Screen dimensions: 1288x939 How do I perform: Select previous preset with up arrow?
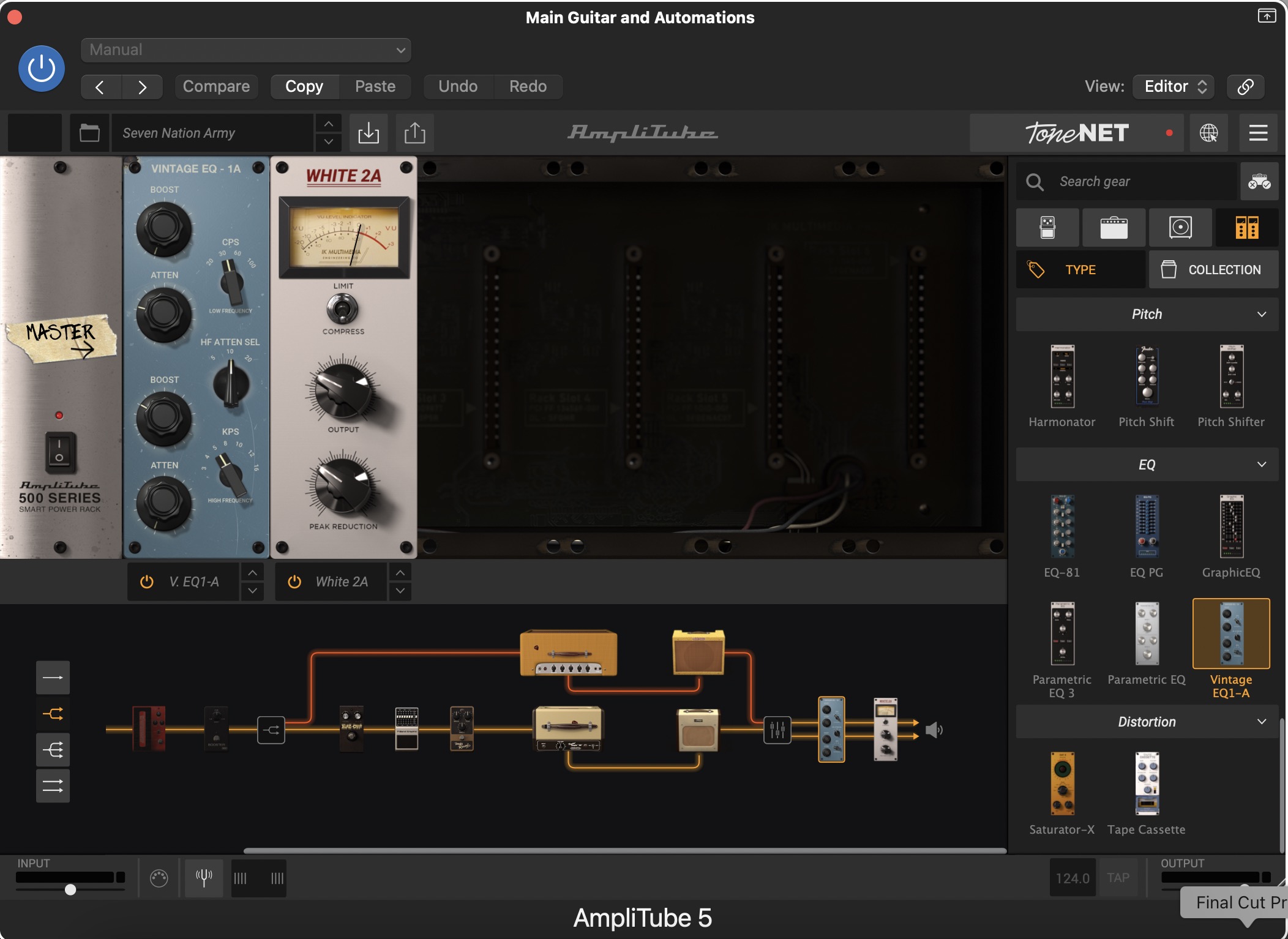tap(329, 124)
